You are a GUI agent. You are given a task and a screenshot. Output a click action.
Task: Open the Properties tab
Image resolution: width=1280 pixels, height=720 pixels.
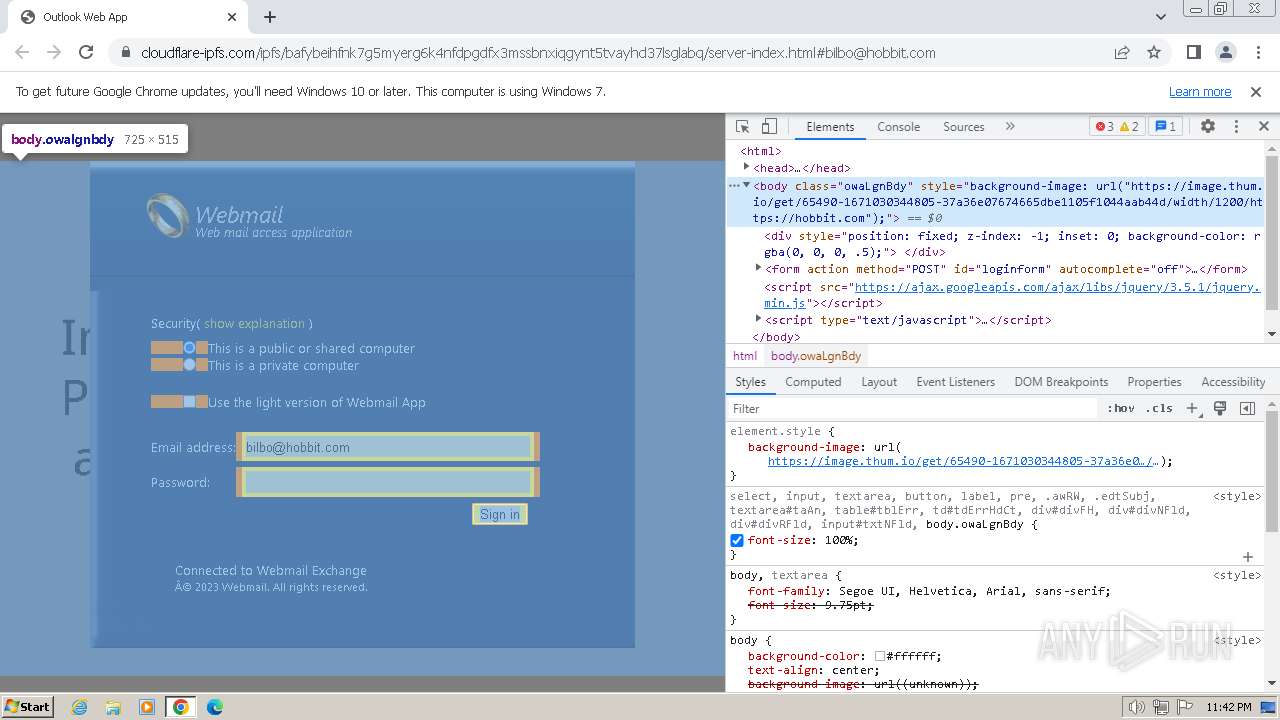(1154, 382)
